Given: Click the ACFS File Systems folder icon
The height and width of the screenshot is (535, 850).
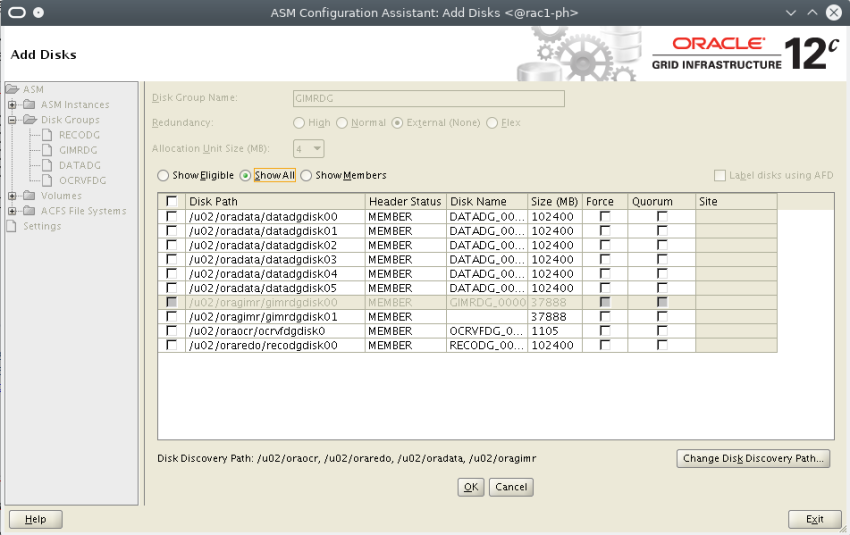Looking at the screenshot, I should (29, 210).
